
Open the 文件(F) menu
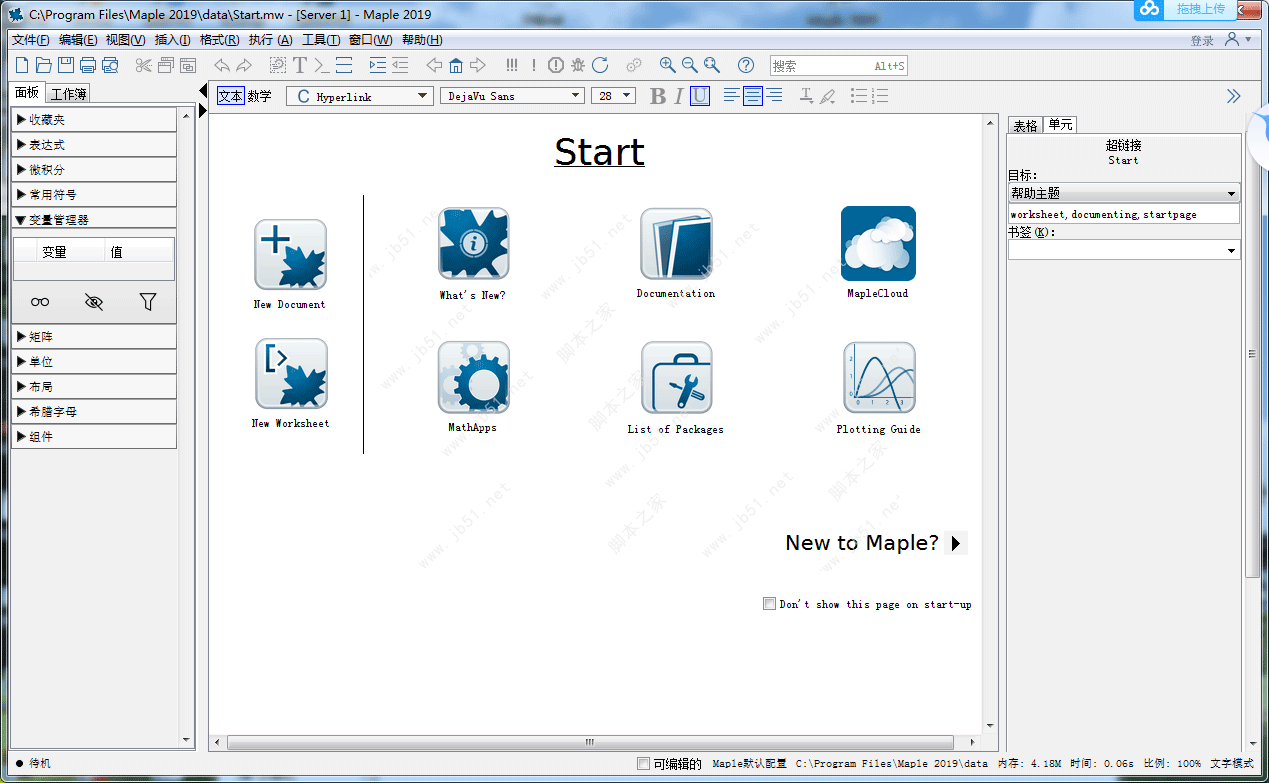click(x=31, y=40)
